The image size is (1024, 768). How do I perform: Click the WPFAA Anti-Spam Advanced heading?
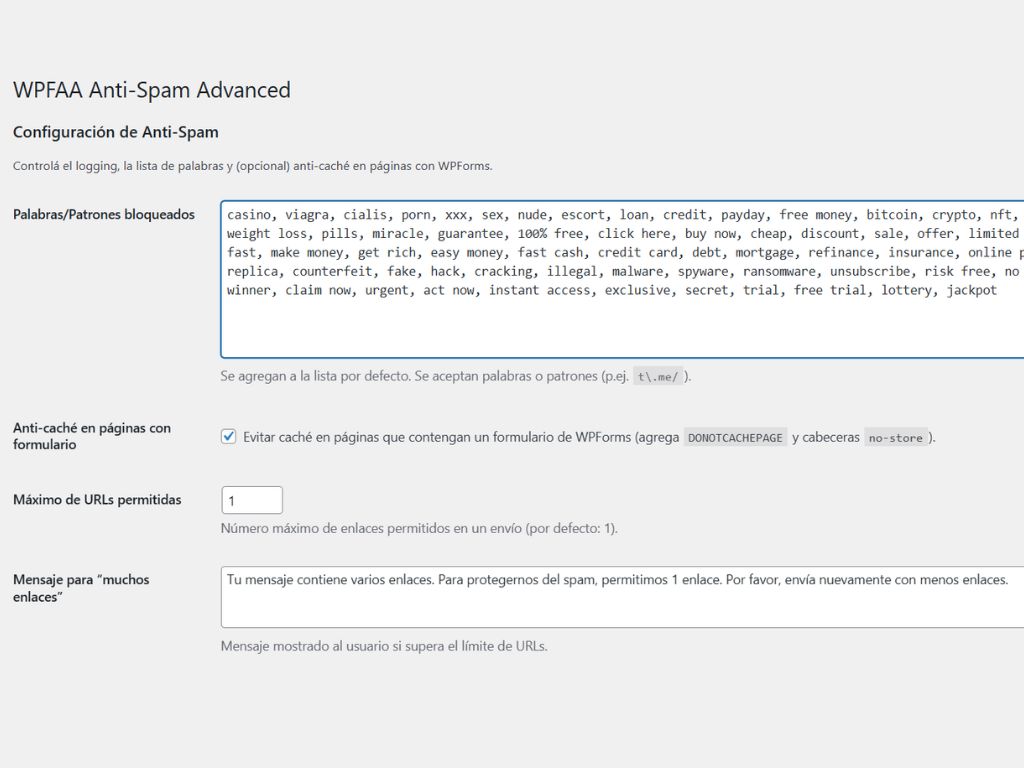(150, 90)
